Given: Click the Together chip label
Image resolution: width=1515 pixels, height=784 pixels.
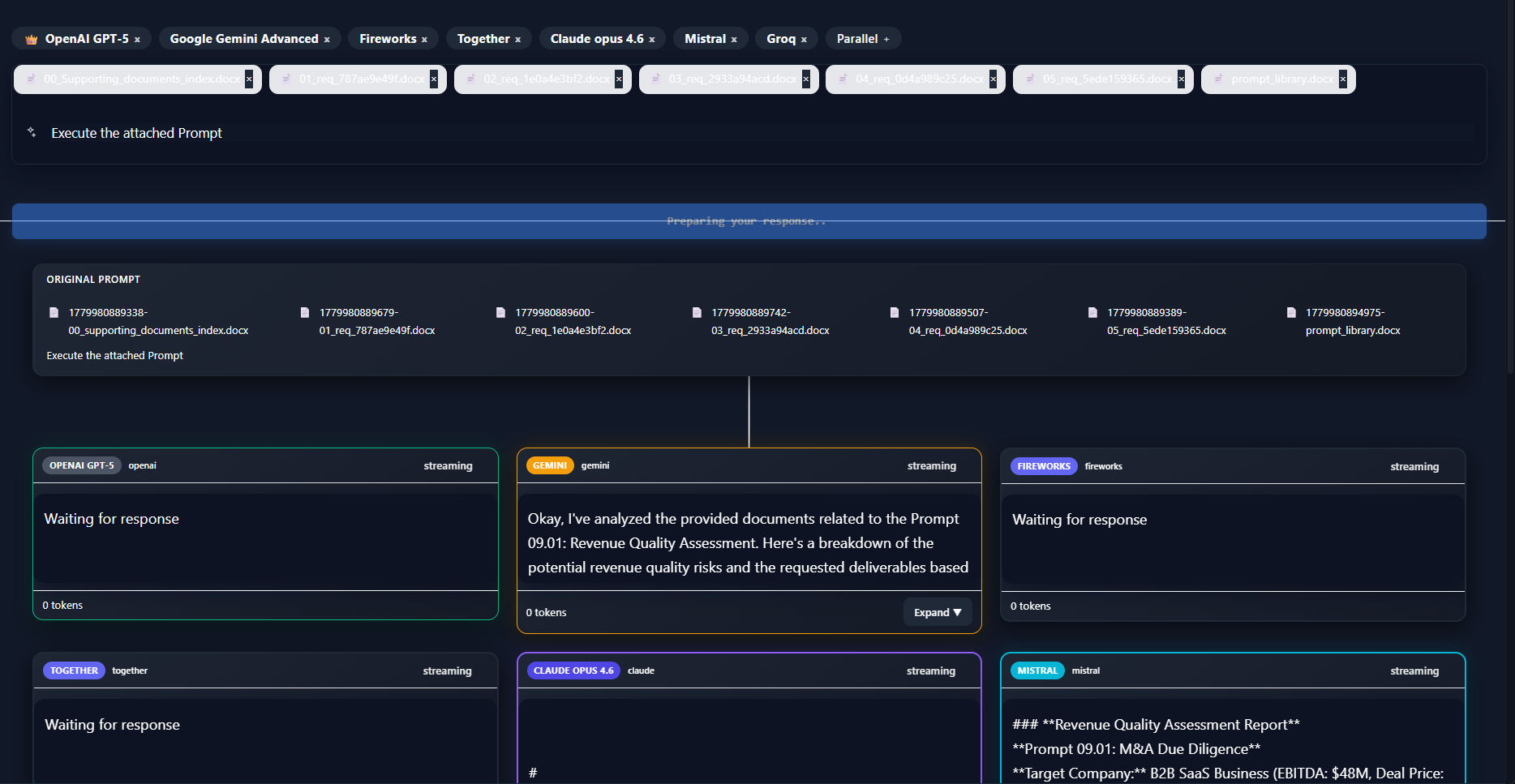Looking at the screenshot, I should (483, 39).
